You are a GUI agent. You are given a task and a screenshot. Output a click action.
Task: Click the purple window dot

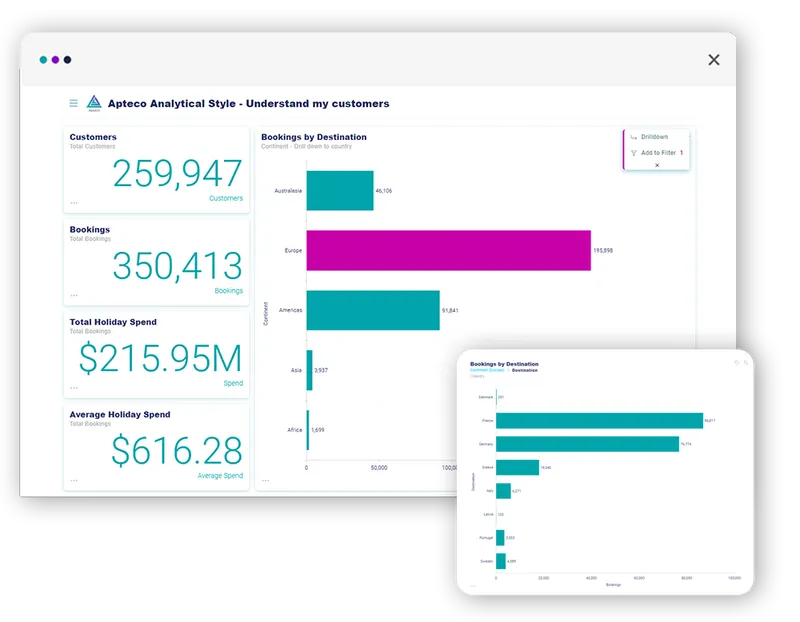point(55,60)
